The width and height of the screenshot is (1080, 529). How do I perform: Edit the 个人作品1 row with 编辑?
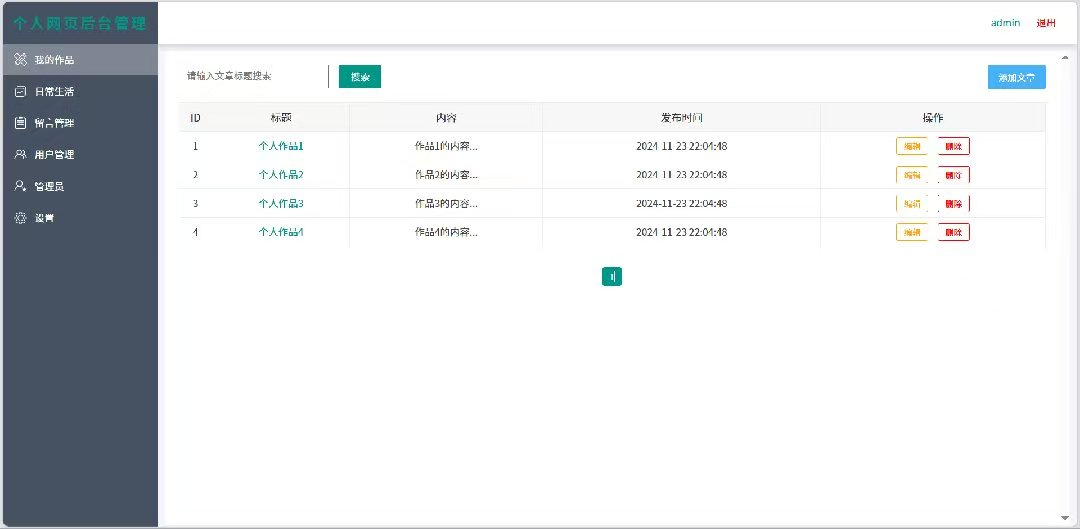pyautogui.click(x=911, y=146)
